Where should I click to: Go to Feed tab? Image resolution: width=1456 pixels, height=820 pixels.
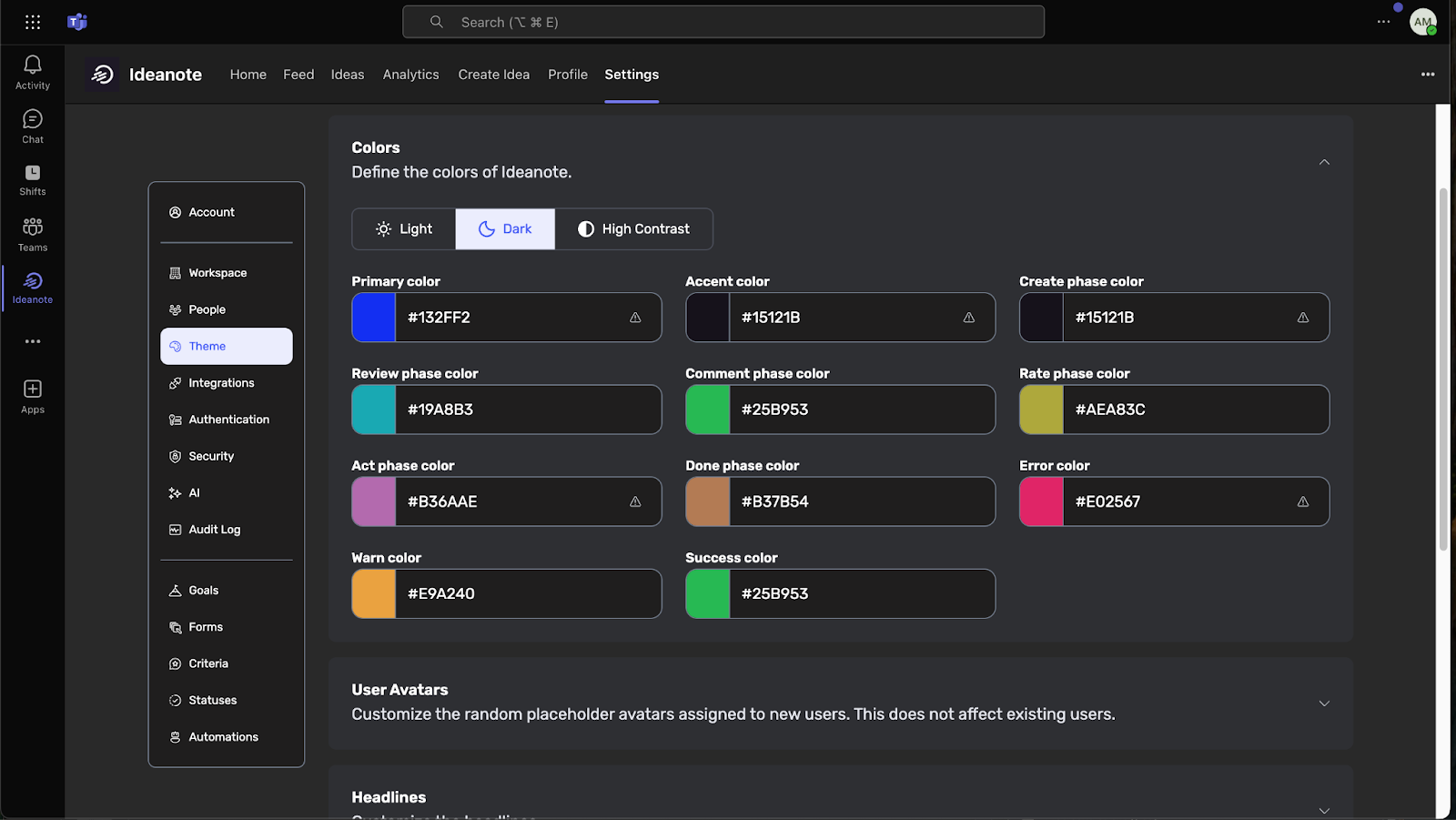(x=298, y=75)
